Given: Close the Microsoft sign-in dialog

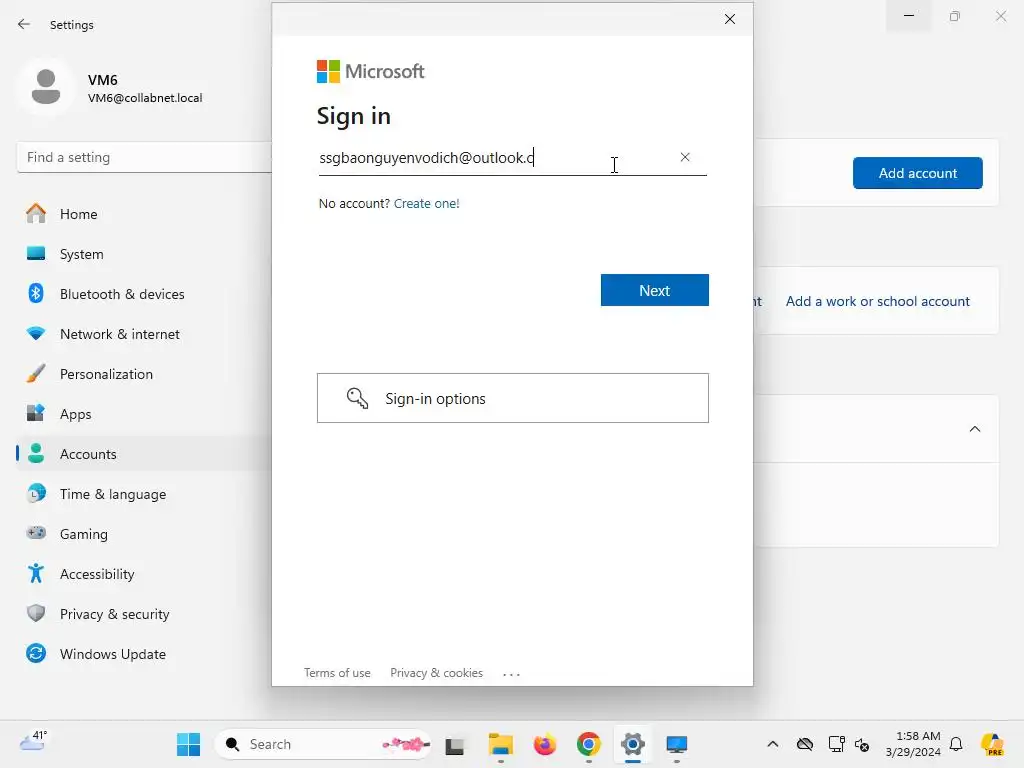Looking at the screenshot, I should [x=729, y=19].
